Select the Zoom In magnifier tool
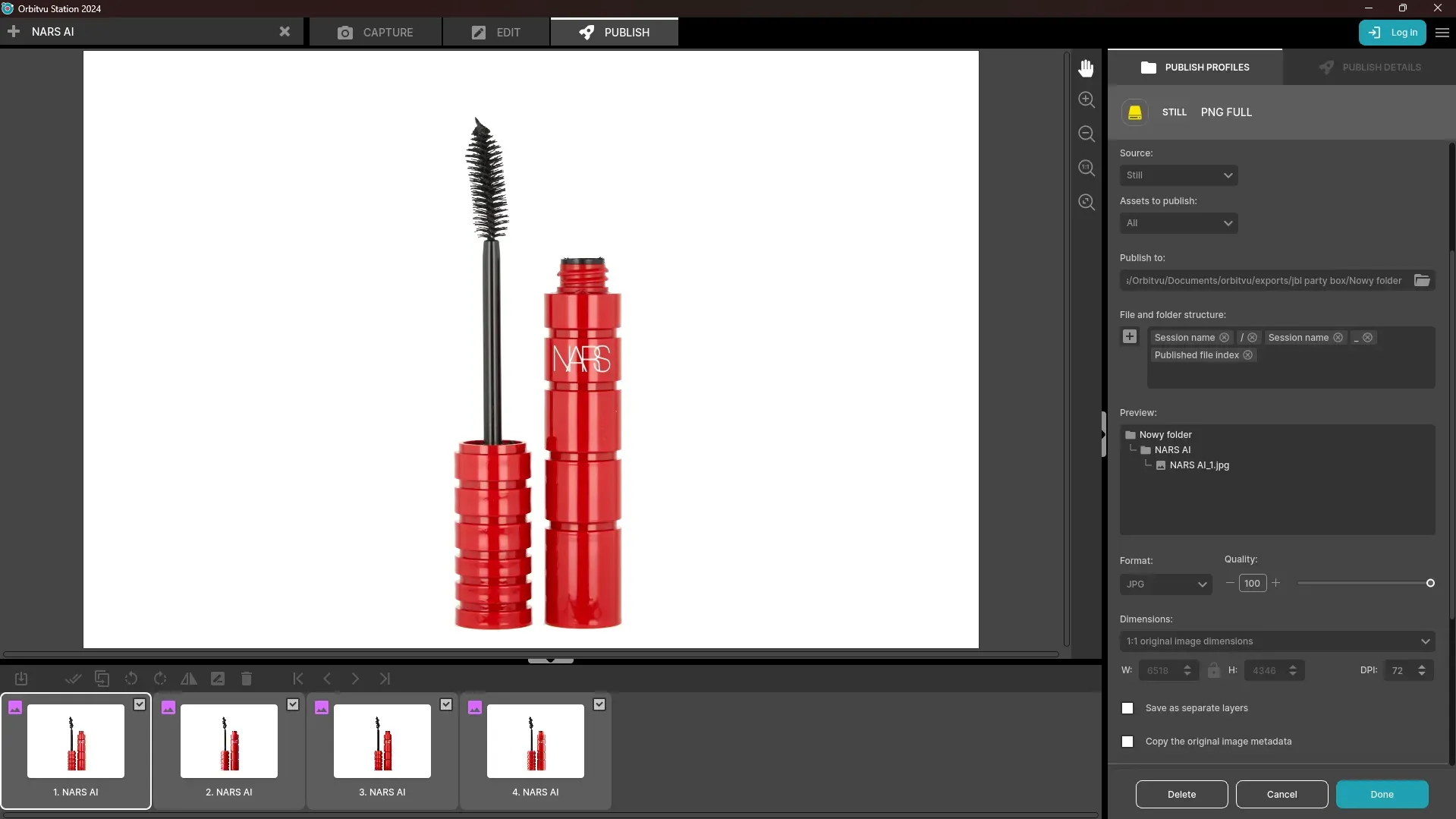 pyautogui.click(x=1086, y=99)
